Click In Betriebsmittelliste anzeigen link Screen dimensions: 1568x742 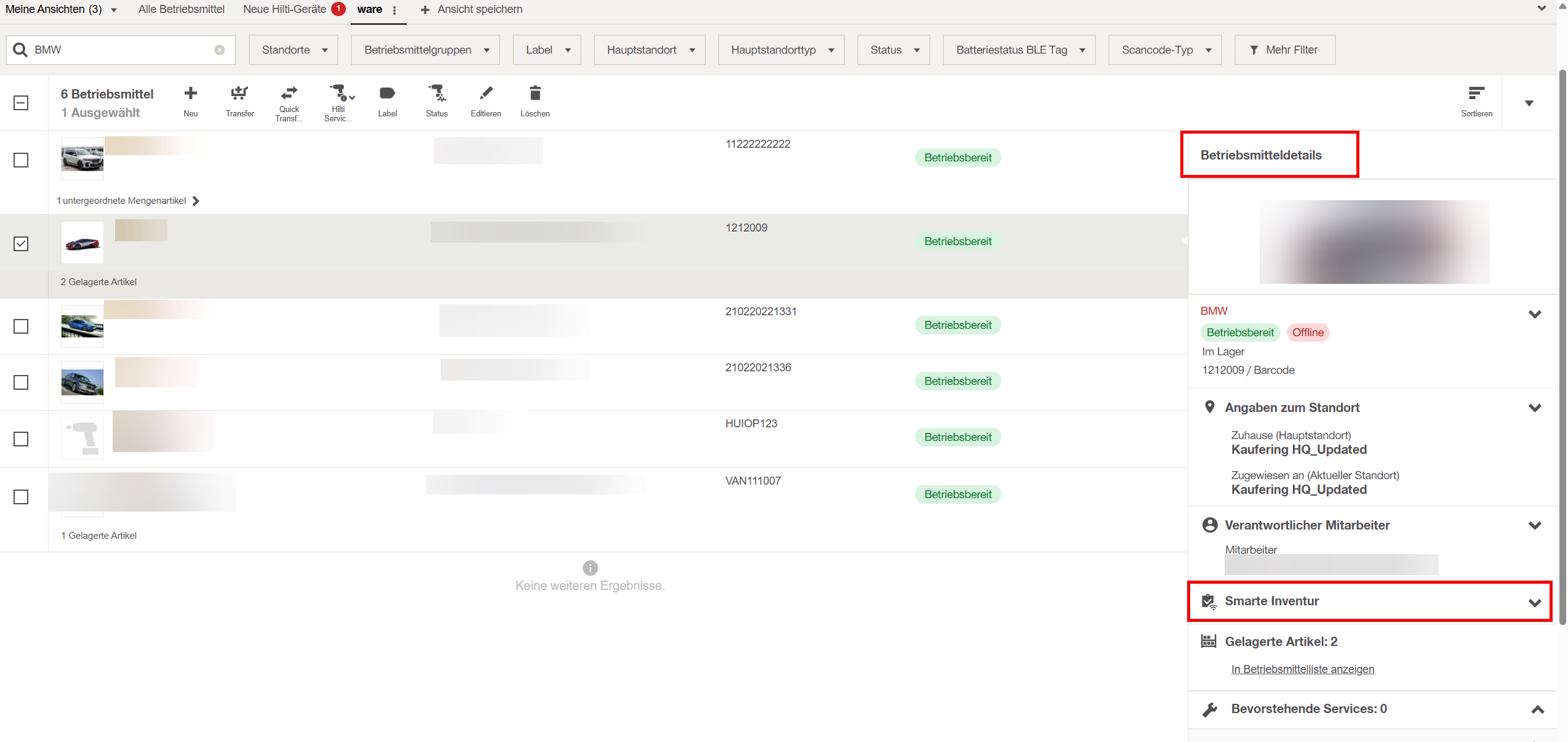[x=1302, y=669]
